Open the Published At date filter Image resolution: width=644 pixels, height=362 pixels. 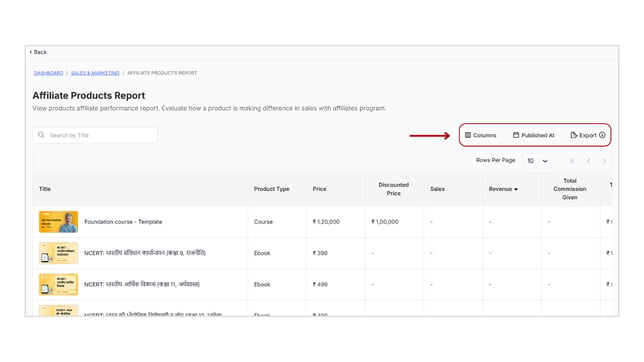534,135
